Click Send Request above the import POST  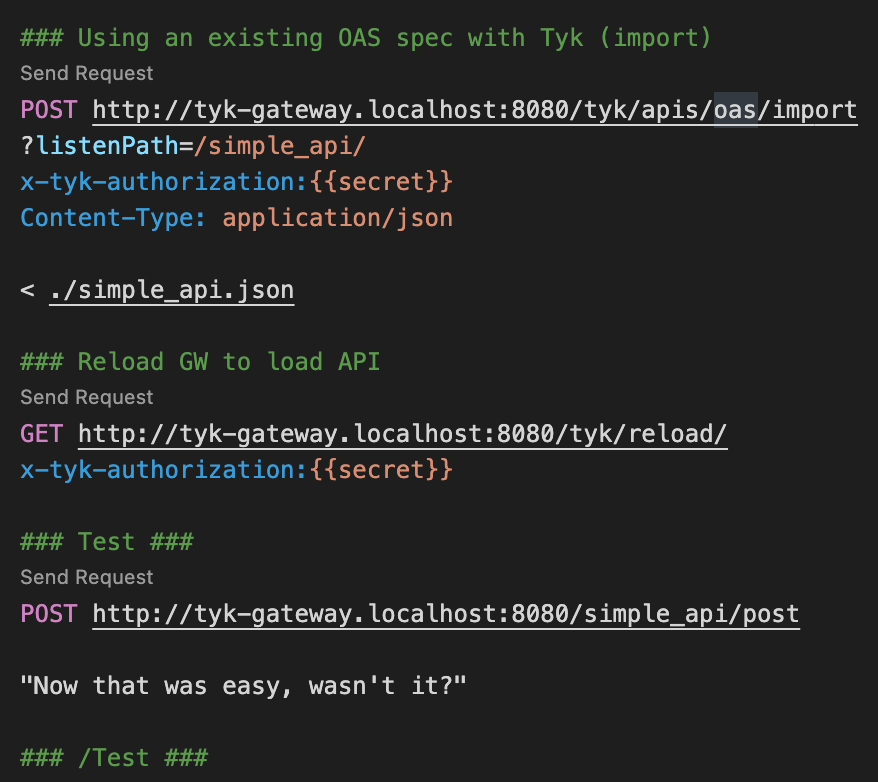87,73
